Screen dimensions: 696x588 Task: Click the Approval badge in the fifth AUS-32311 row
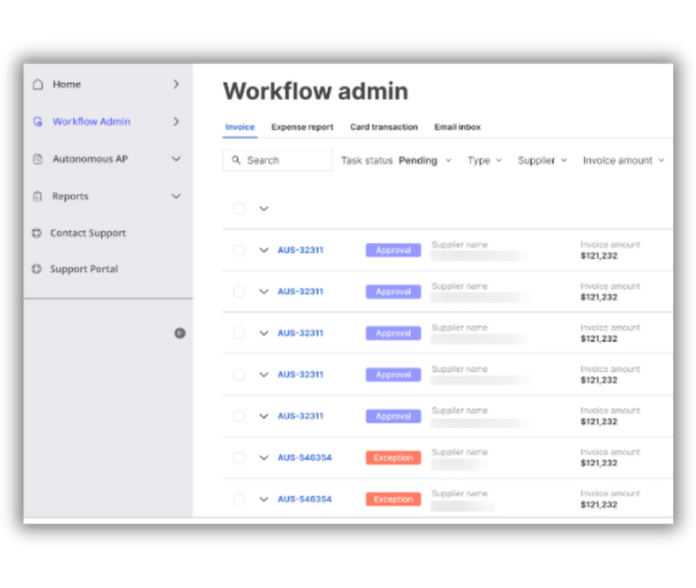pyautogui.click(x=393, y=416)
